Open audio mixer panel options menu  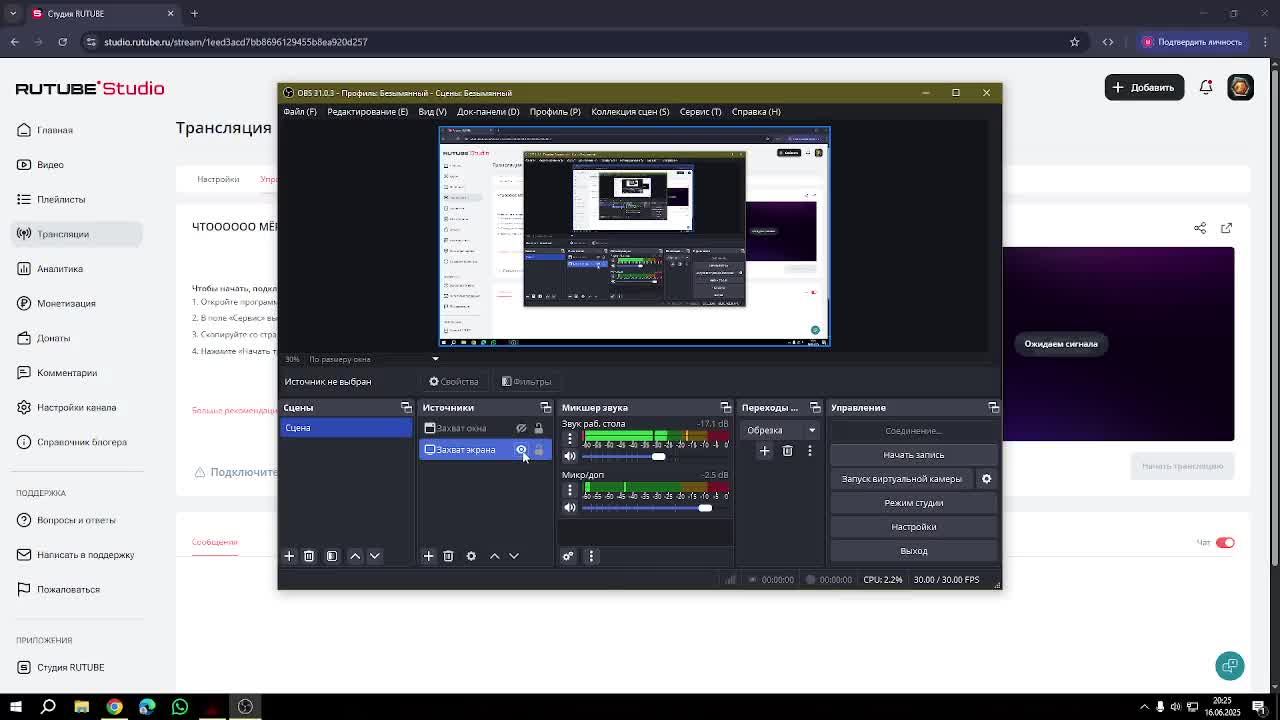tap(591, 556)
